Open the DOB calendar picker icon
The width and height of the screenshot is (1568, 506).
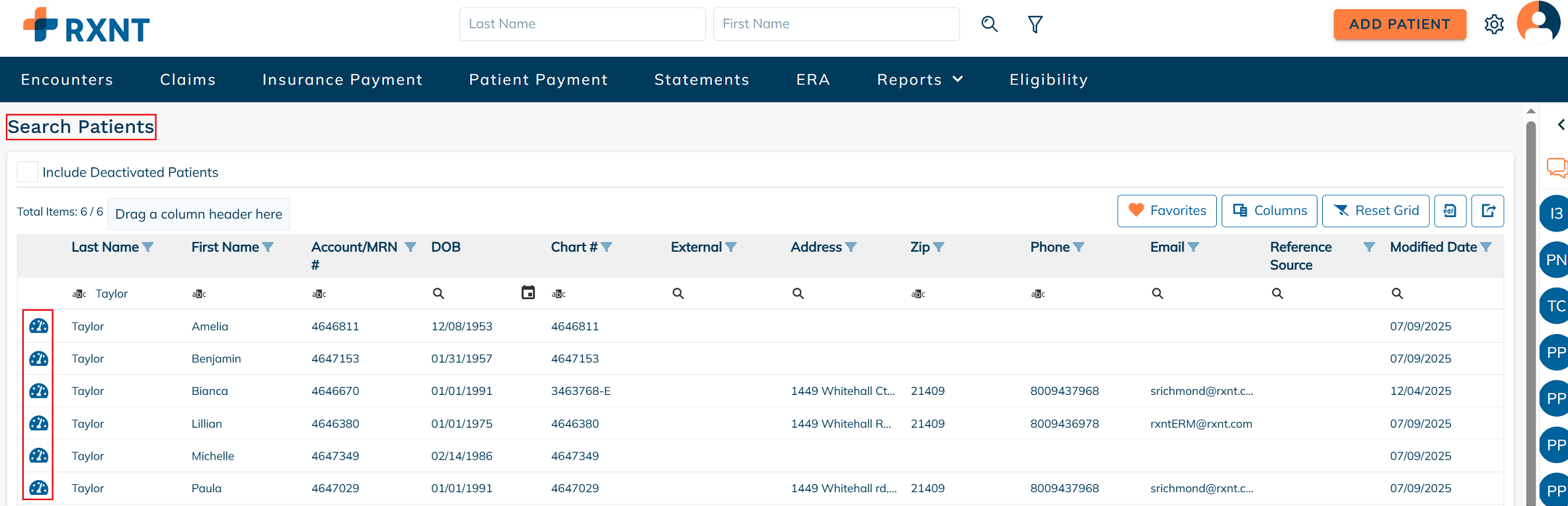pos(528,292)
